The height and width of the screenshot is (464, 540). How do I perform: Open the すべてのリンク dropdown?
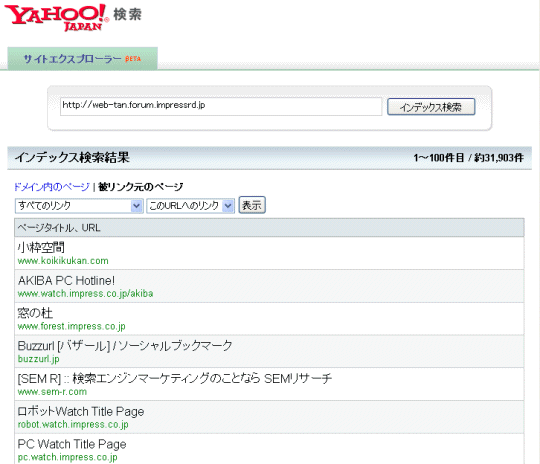click(x=79, y=206)
